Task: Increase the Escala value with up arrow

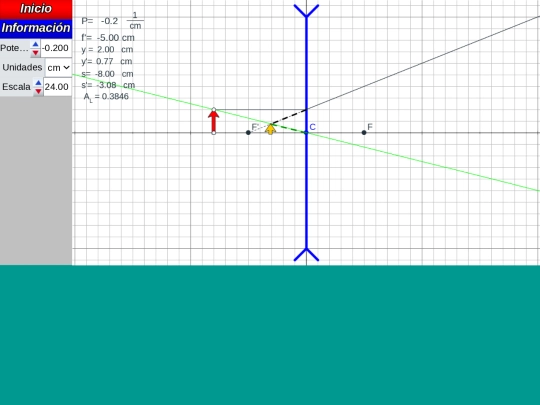Action: tap(38, 83)
